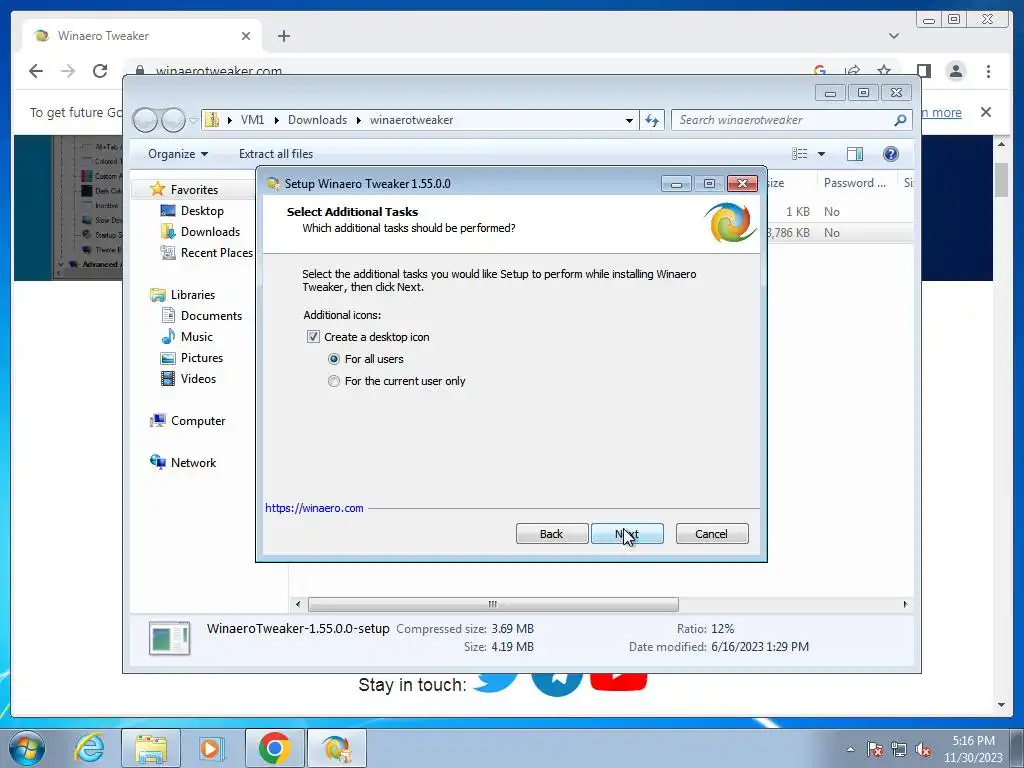Click the search magnifier icon in Explorer
Viewport: 1024px width, 768px height.
pyautogui.click(x=901, y=120)
